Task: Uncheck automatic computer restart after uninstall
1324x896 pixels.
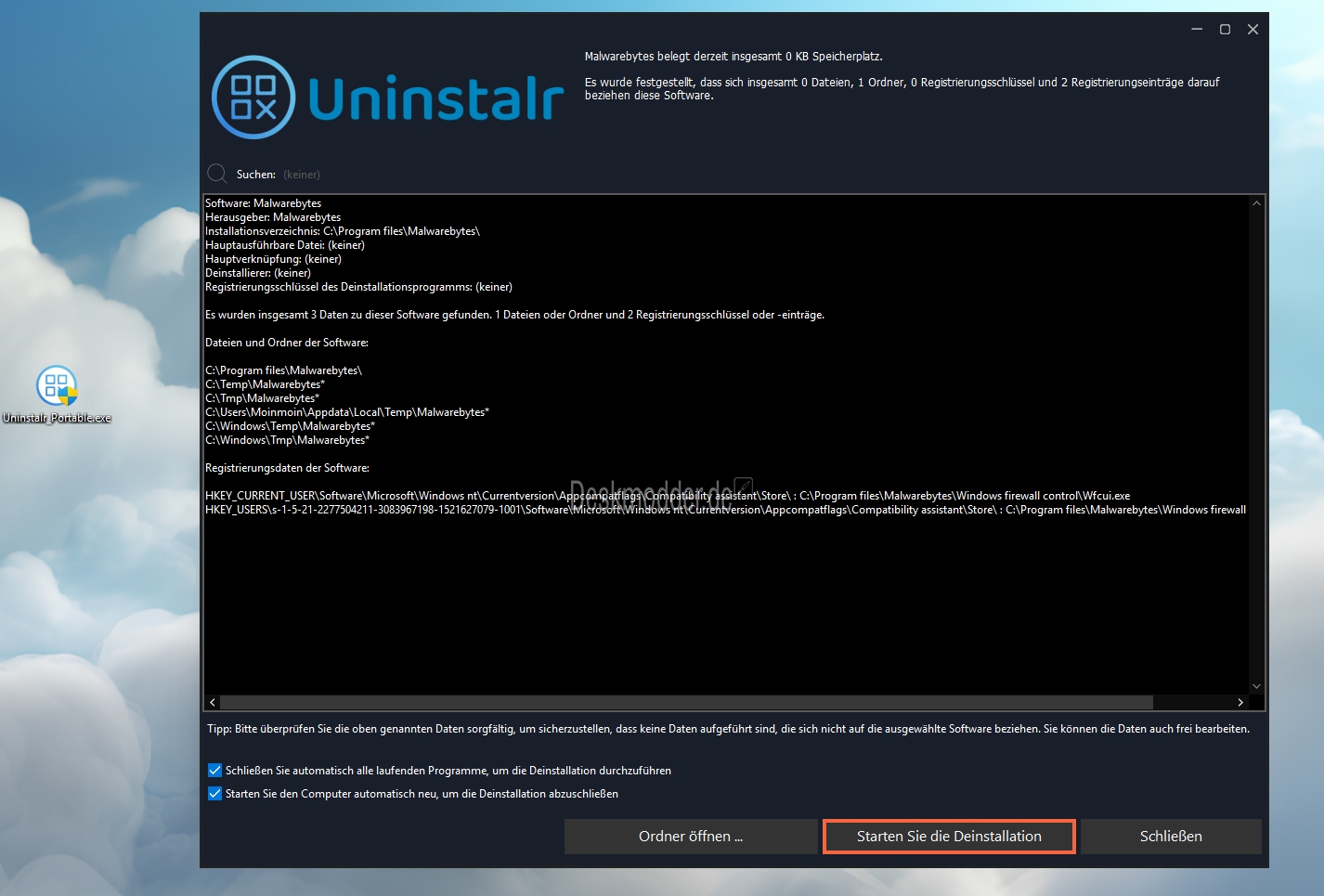Action: pos(214,794)
